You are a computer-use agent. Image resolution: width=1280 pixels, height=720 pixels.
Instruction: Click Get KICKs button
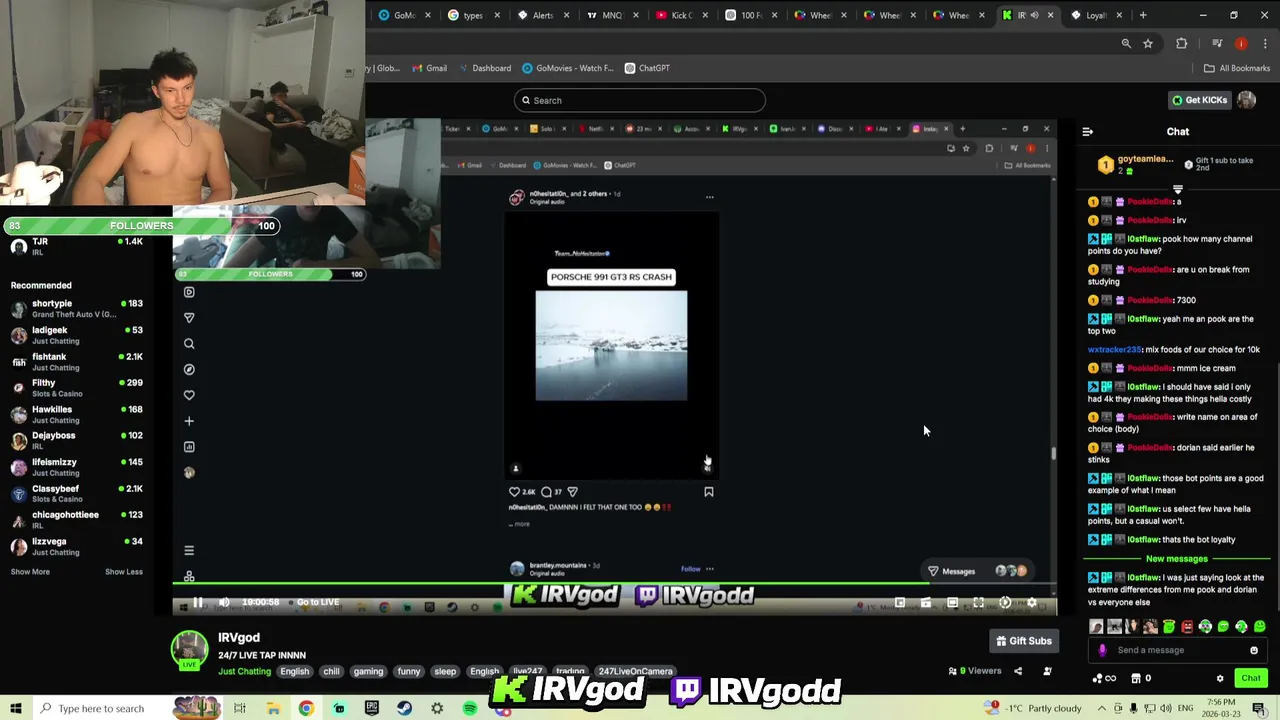[x=1200, y=100]
